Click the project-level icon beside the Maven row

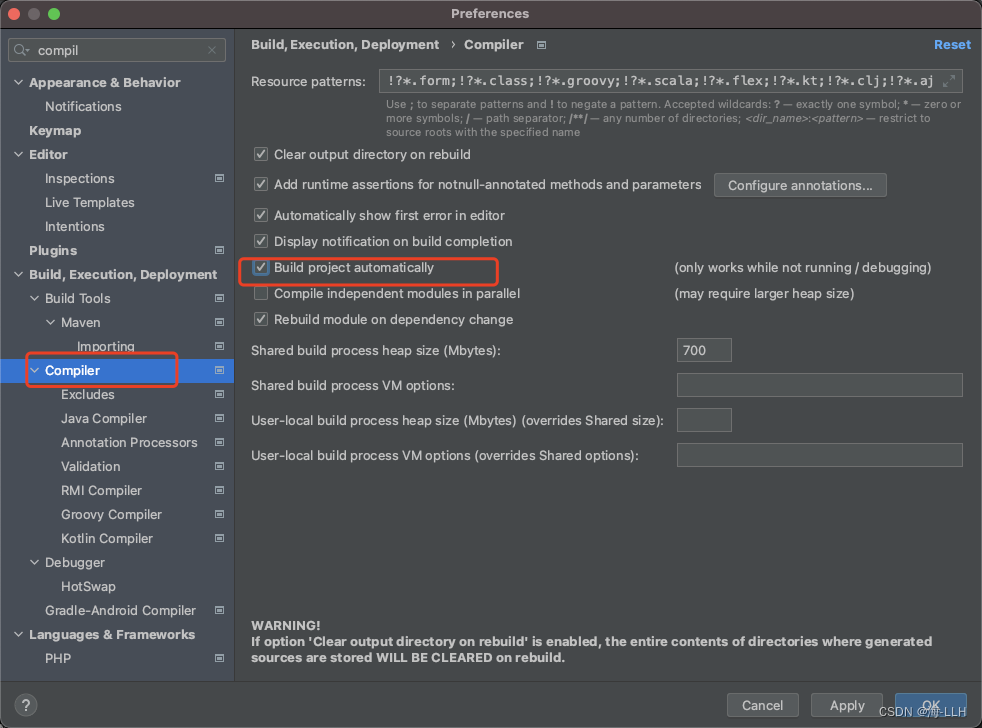click(x=219, y=323)
